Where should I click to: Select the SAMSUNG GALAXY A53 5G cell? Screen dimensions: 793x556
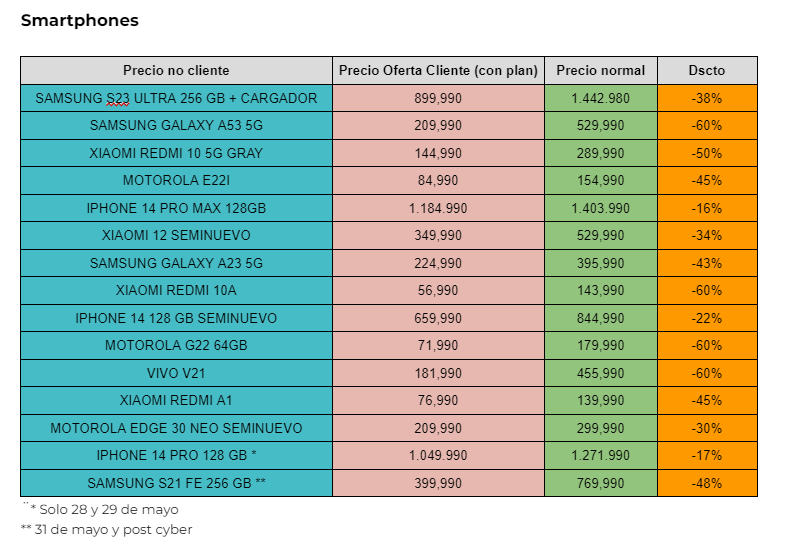coord(176,125)
